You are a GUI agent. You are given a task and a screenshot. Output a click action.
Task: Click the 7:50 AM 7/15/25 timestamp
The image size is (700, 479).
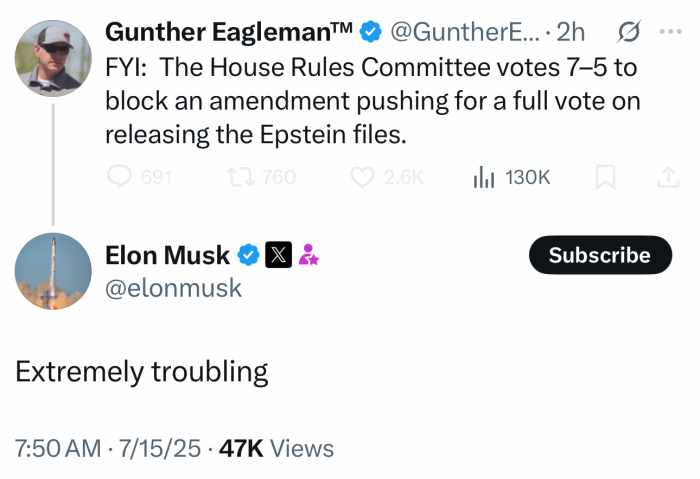108,448
